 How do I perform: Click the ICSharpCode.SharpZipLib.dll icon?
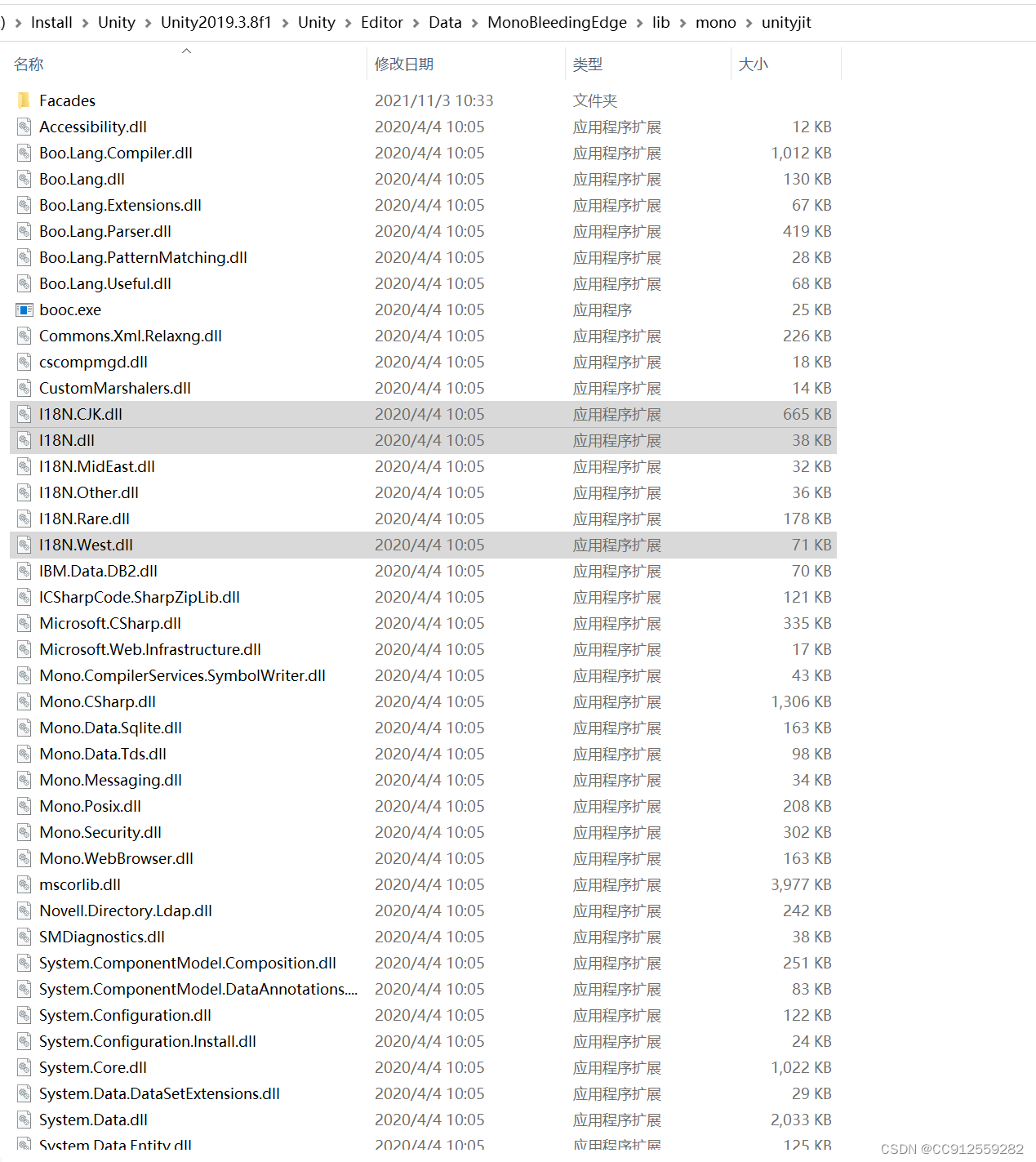coord(23,597)
